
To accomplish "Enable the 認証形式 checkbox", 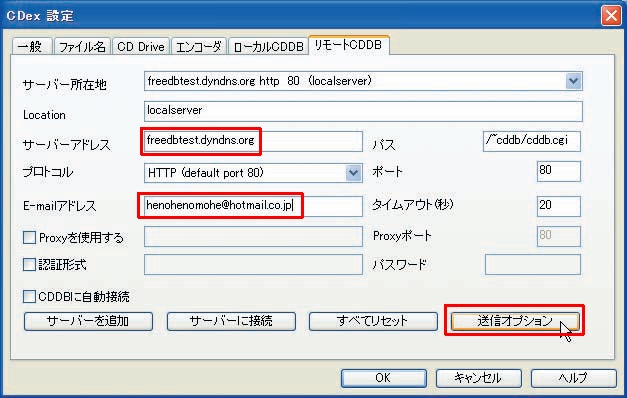I will (29, 264).
